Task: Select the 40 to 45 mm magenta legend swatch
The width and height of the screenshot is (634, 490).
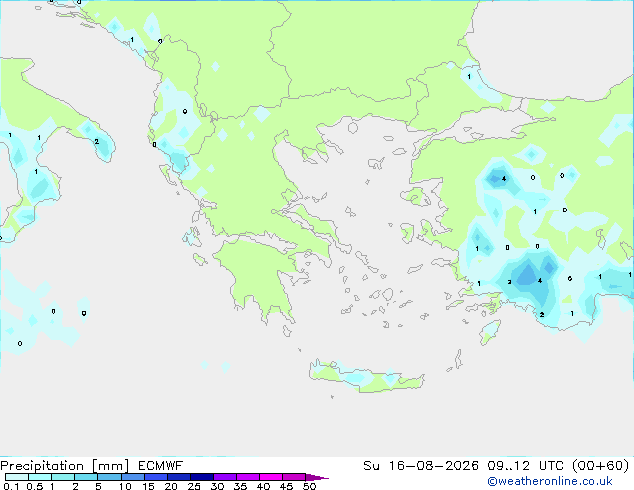Action: (271, 477)
